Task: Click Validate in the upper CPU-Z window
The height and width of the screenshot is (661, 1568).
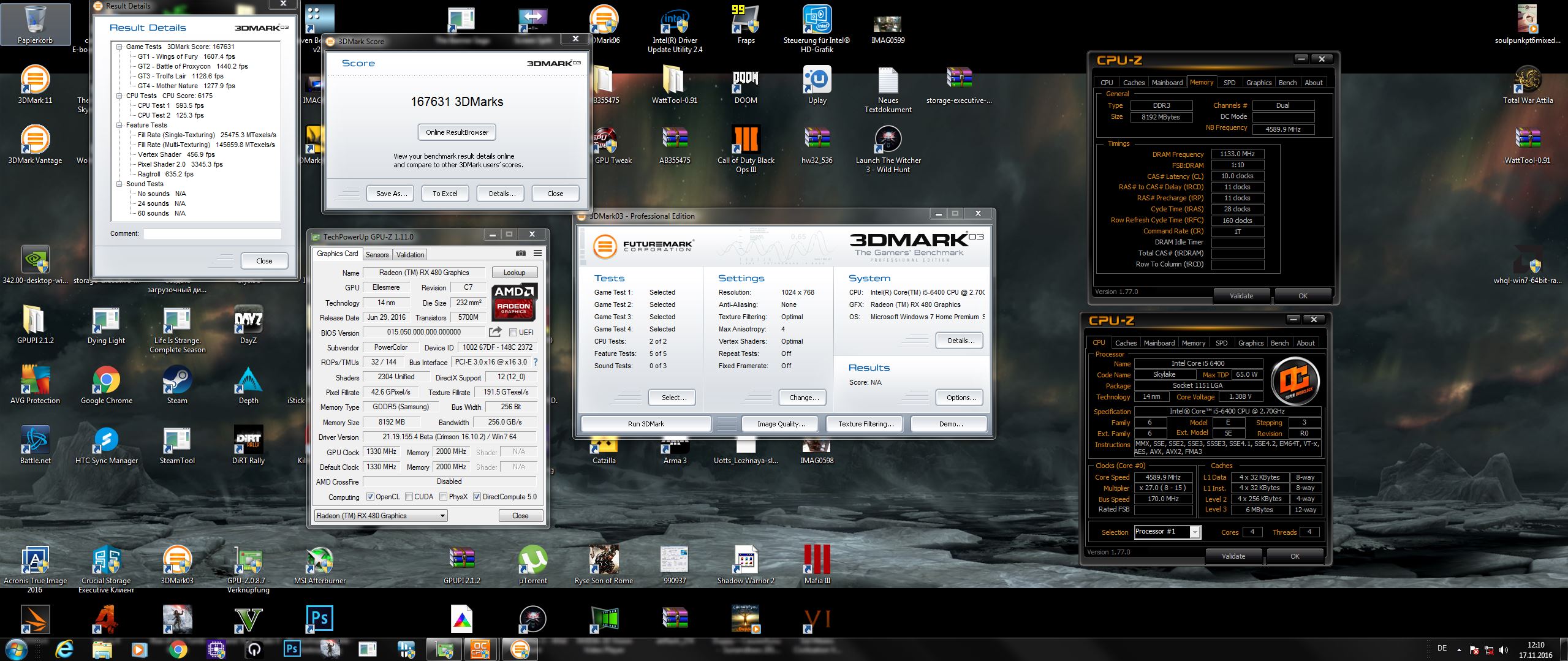Action: [1241, 296]
